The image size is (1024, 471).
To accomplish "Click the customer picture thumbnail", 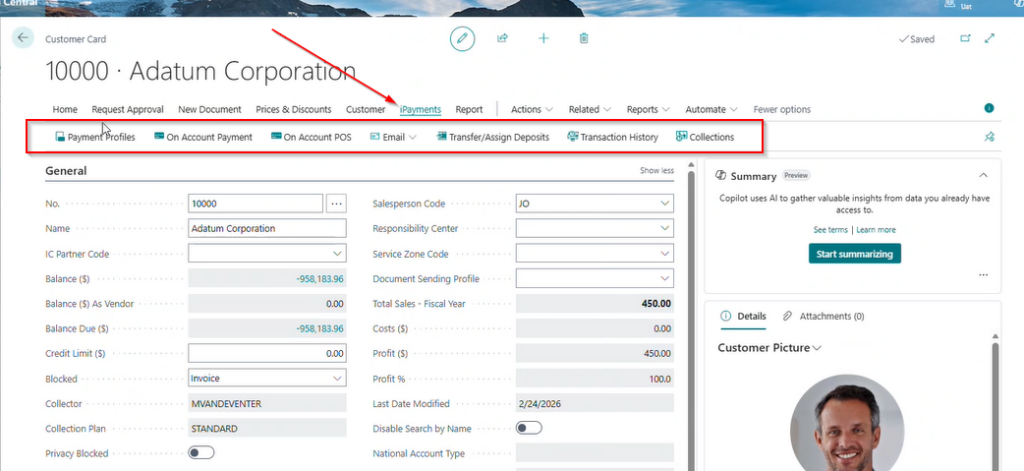I will click(x=847, y=425).
